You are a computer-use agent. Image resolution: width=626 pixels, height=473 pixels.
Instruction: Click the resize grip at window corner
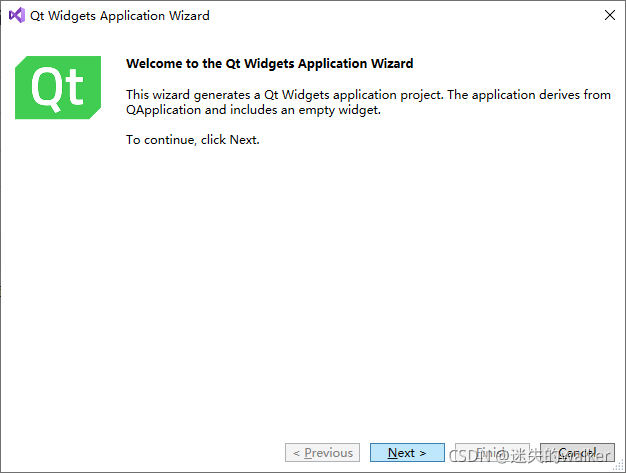pos(619,466)
